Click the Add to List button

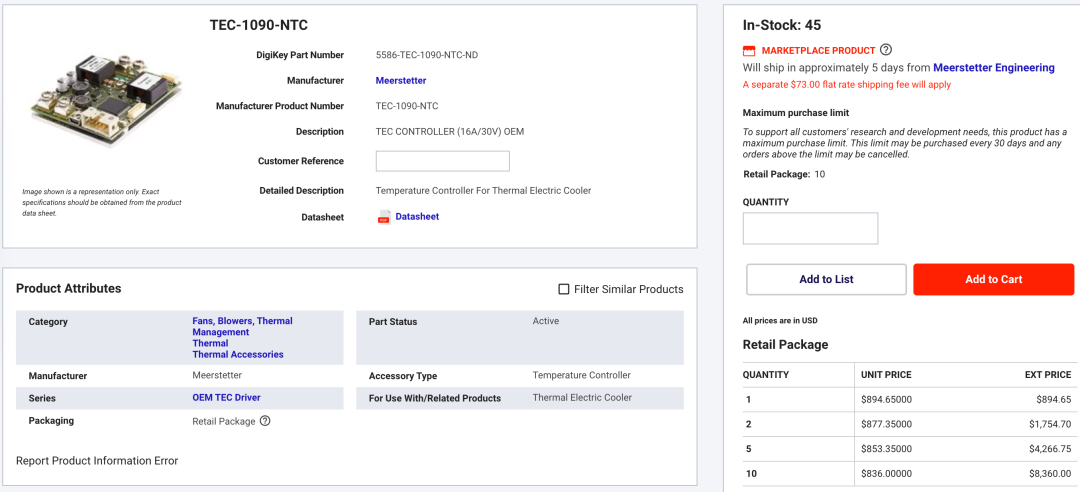826,279
